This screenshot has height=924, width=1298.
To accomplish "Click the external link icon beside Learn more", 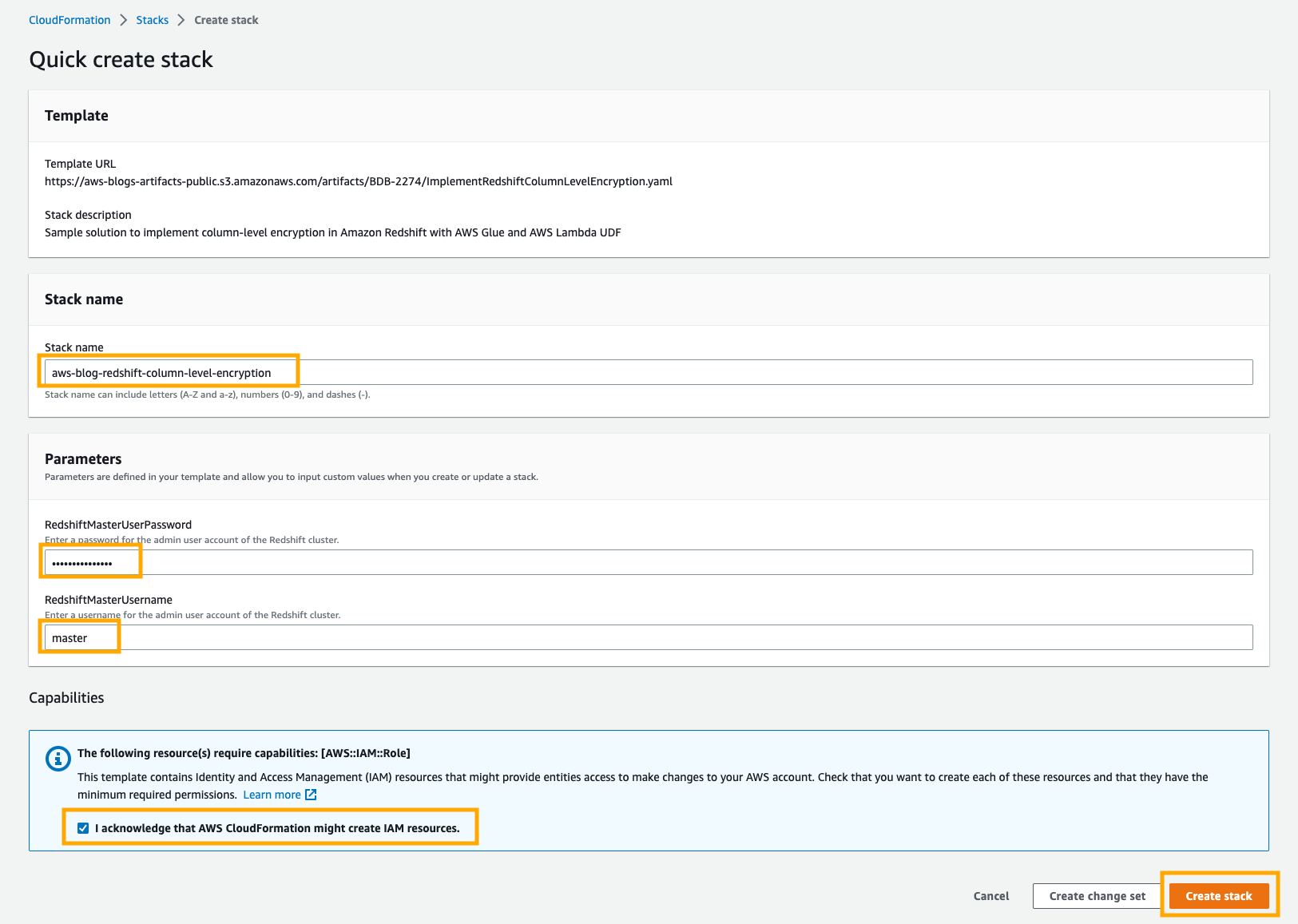I will [x=311, y=795].
